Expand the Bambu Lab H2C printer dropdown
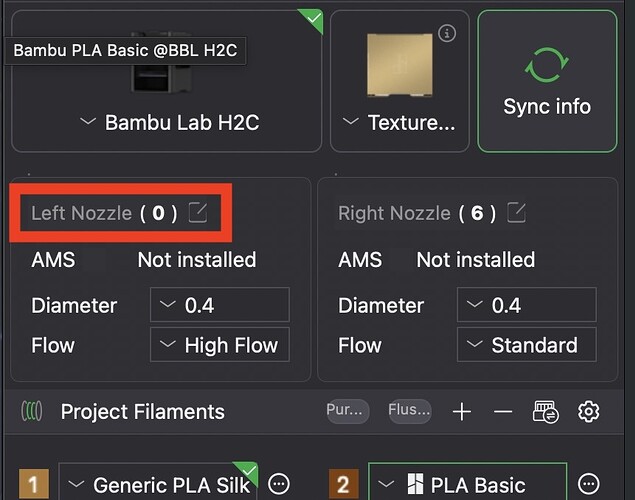635x500 pixels. pos(169,122)
